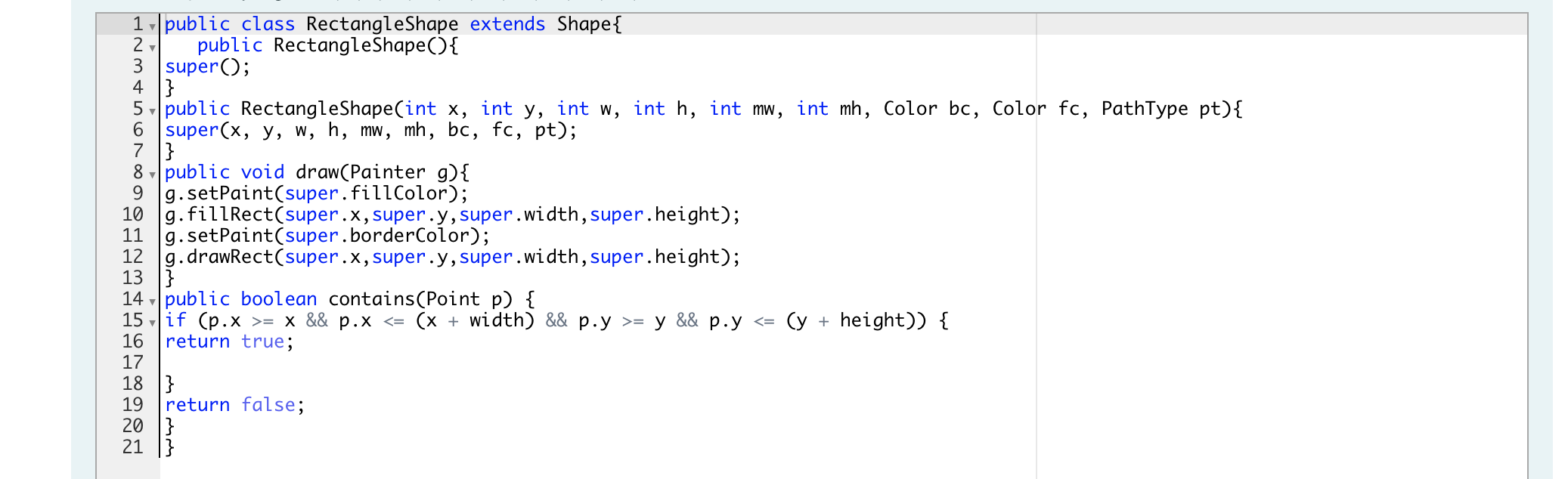This screenshot has width=1568, height=479.
Task: Click the 'super();' call on line 3
Action: point(207,66)
